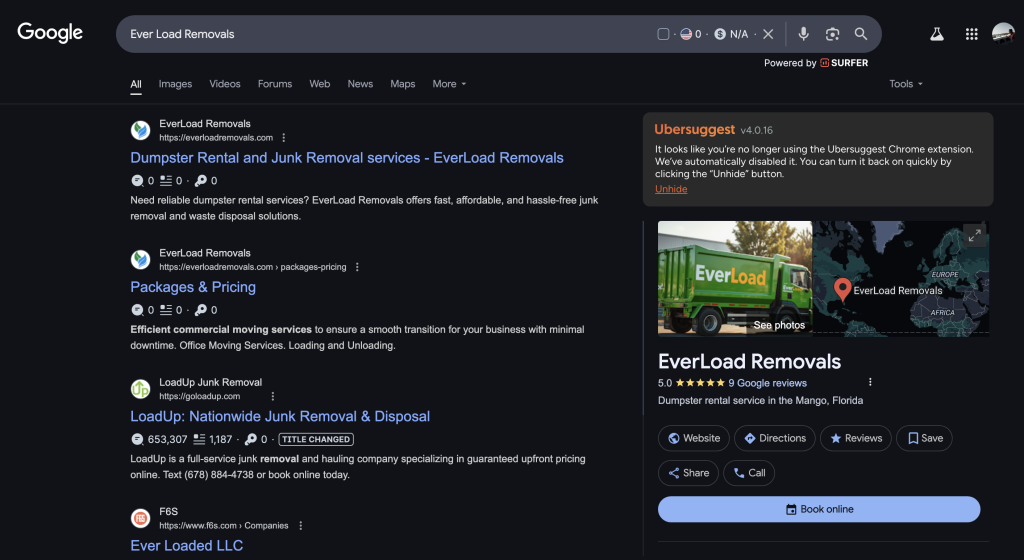The image size is (1024, 560).
Task: Open the Ever Loaded LLC result
Action: point(186,546)
